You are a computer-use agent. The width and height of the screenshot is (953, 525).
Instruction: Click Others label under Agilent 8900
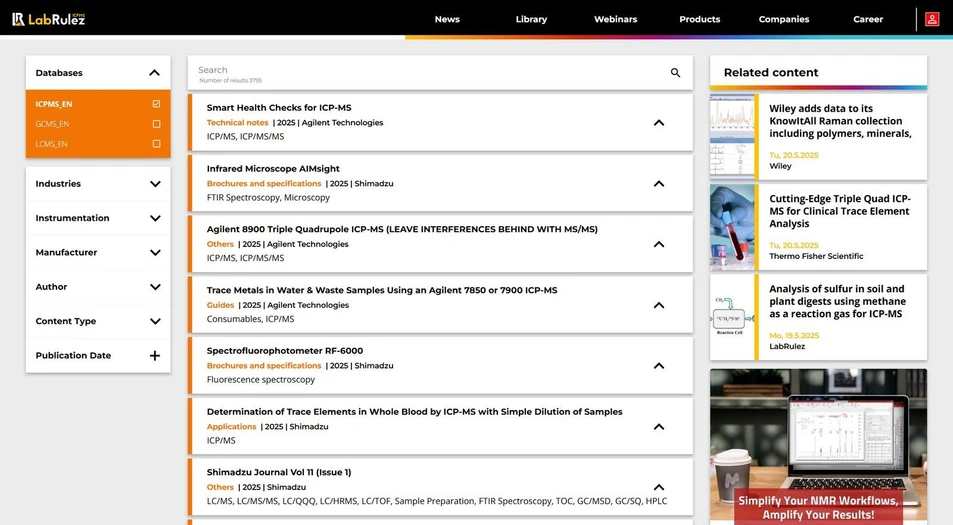pos(220,244)
